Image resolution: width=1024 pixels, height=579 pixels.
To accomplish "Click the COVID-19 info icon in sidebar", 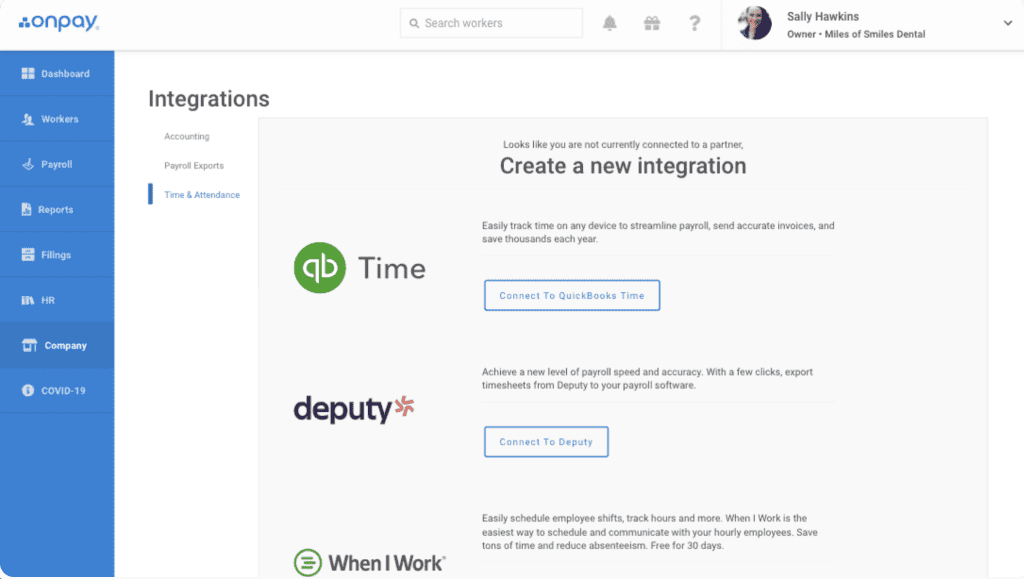I will [27, 390].
